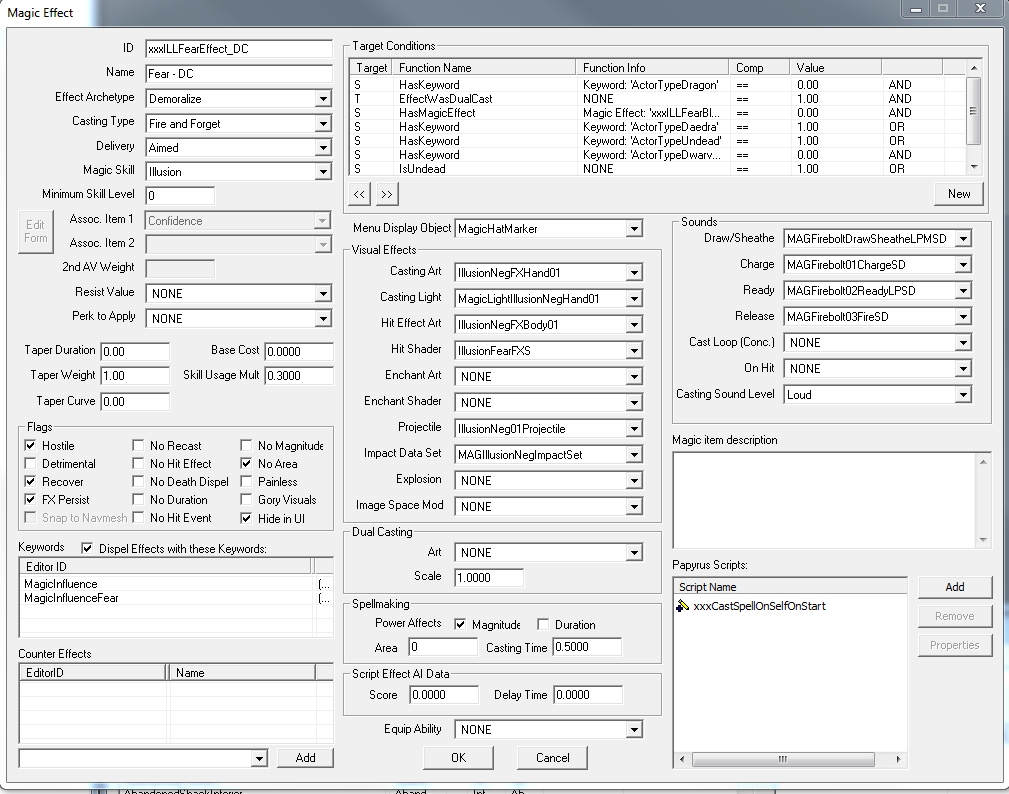
Task: Click the Edit Form button
Action: 35,232
